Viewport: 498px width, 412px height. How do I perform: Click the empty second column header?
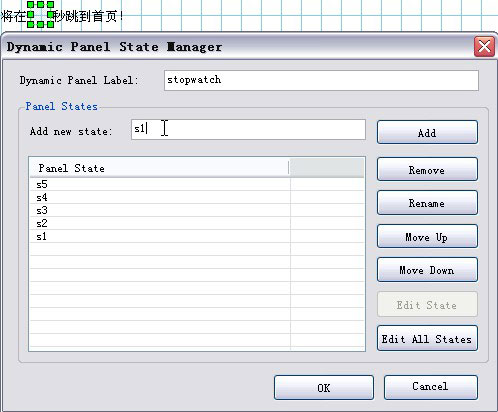click(x=327, y=168)
